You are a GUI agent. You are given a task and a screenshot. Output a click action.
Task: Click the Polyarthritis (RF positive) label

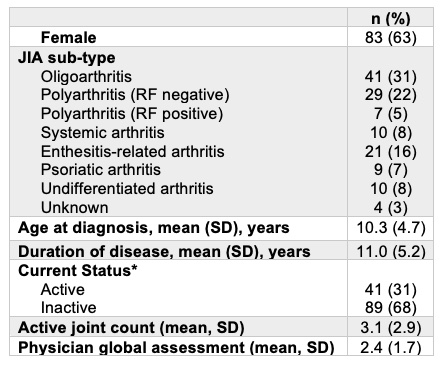(x=132, y=114)
